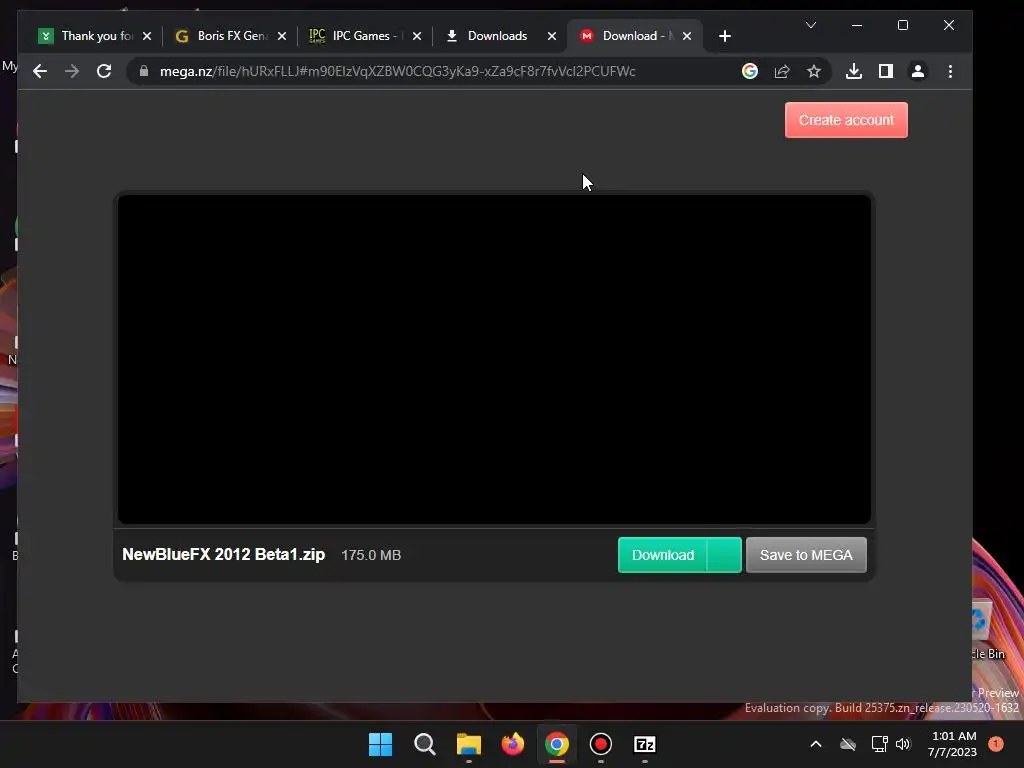This screenshot has height=768, width=1024.
Task: Open notification bell badge
Action: pyautogui.click(x=996, y=744)
